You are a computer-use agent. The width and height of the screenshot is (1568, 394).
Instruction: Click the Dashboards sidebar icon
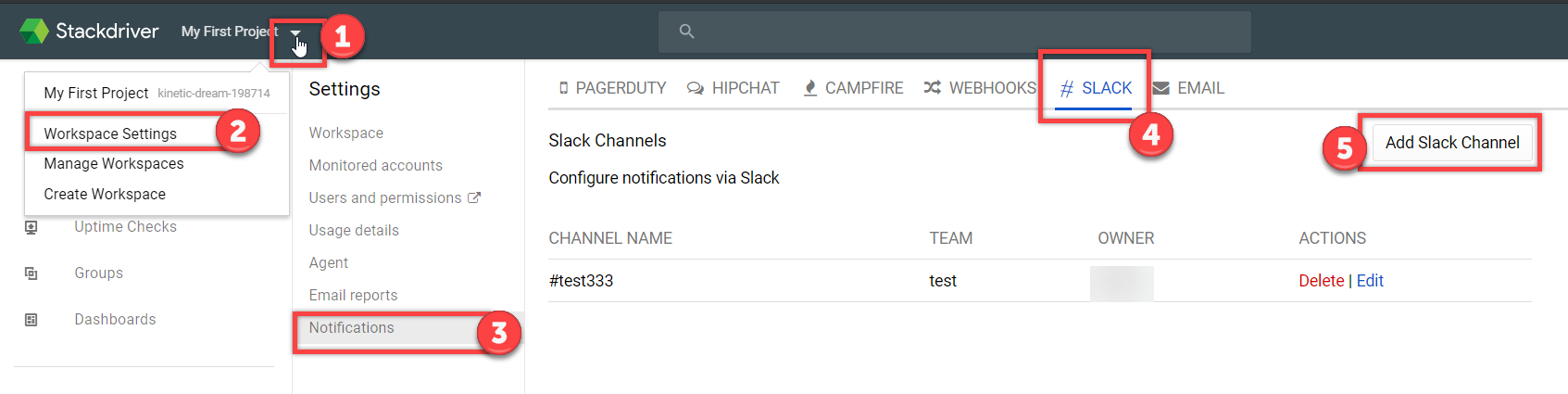[31, 320]
